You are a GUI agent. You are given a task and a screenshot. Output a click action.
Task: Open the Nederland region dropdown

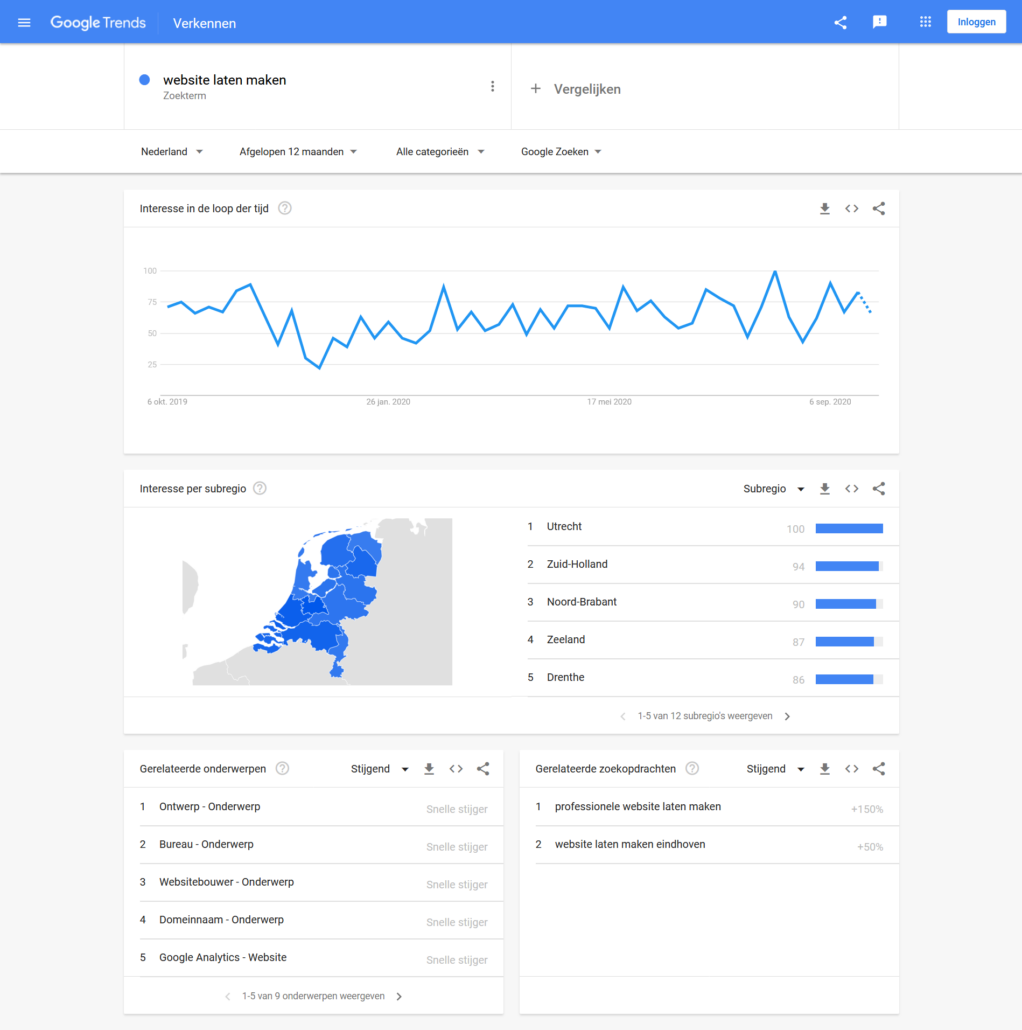click(171, 151)
